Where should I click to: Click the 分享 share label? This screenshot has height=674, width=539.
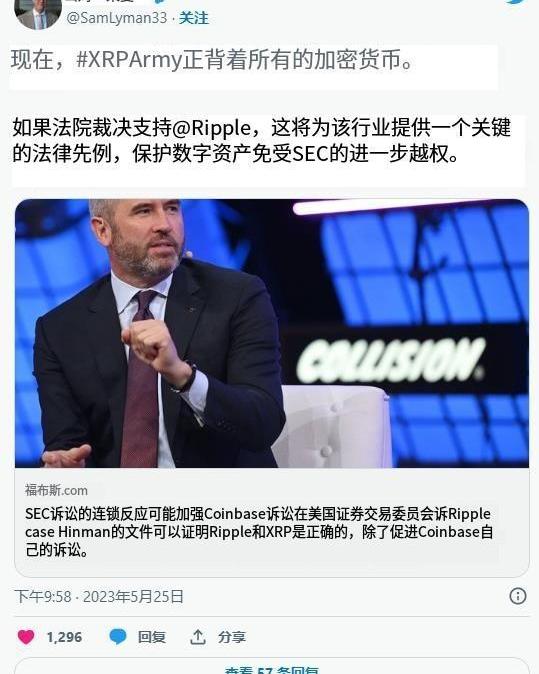pos(232,637)
